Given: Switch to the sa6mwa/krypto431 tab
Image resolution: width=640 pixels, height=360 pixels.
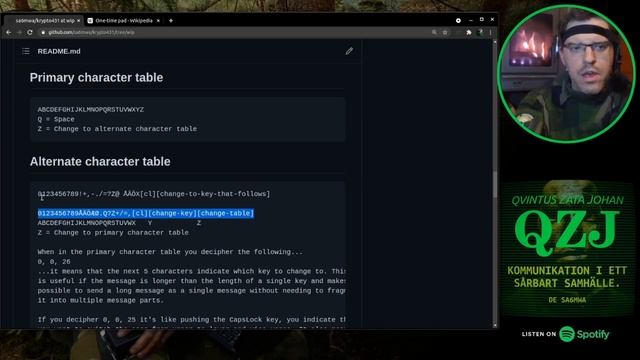Looking at the screenshot, I should 44,20.
